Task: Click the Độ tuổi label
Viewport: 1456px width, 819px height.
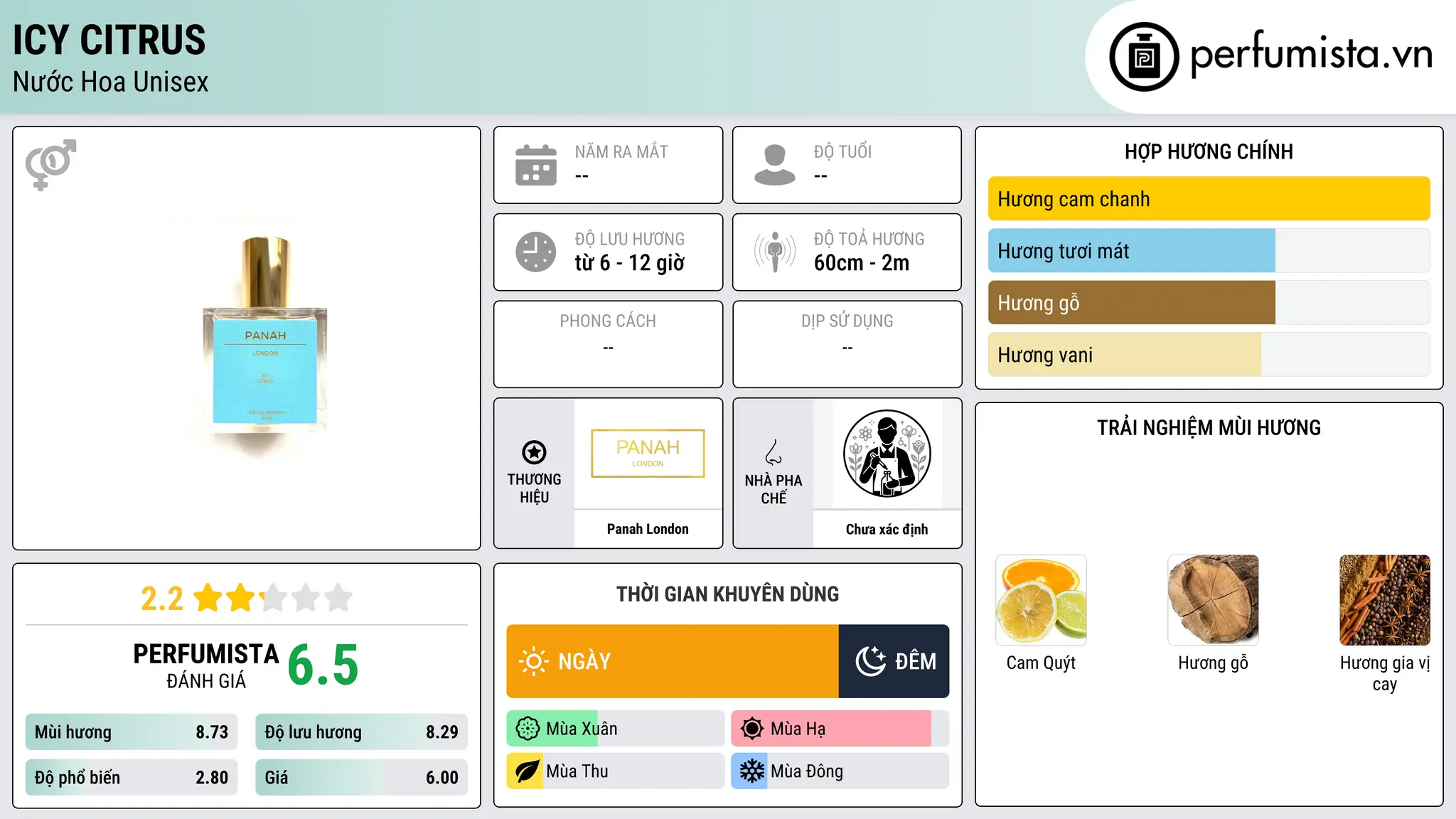Action: click(x=842, y=151)
